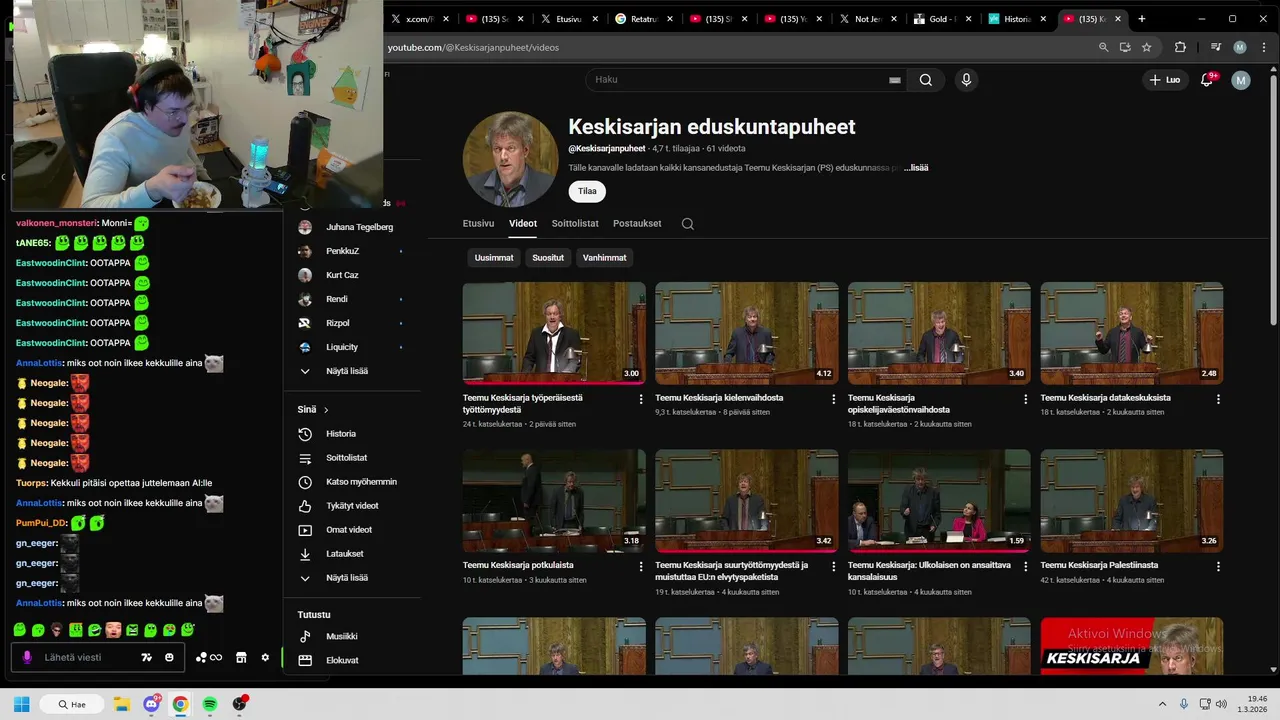
Task: Open Elokuvat in the Tutustu section
Action: [x=342, y=660]
